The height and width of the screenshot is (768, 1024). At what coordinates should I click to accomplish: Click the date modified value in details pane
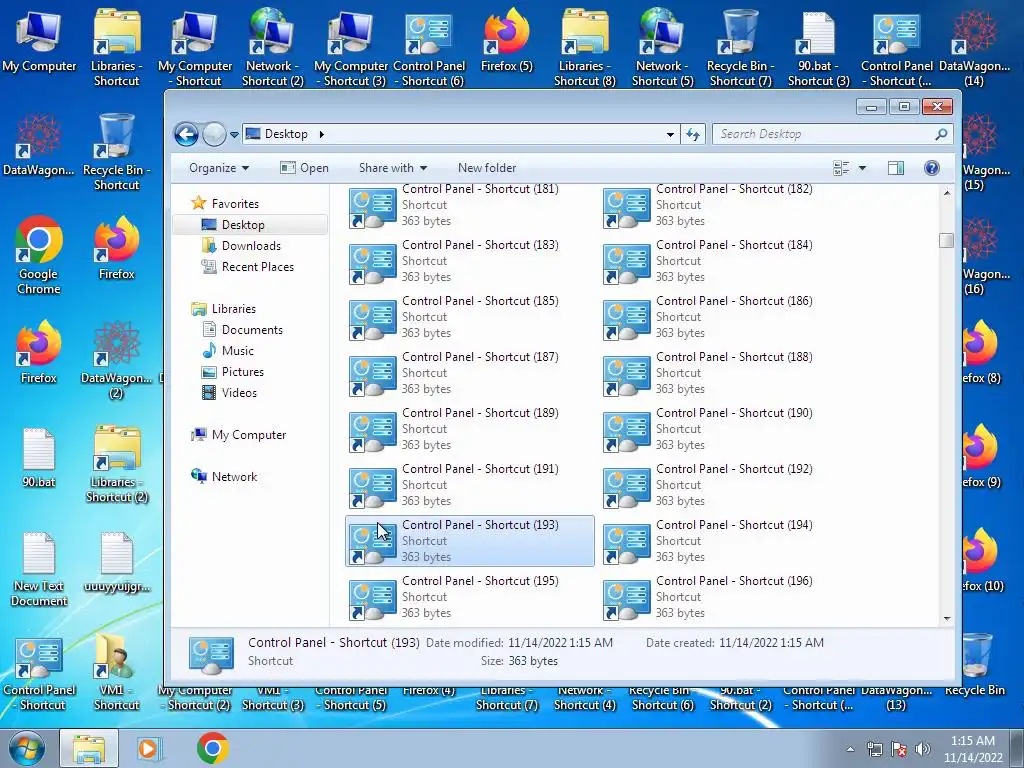click(x=560, y=643)
